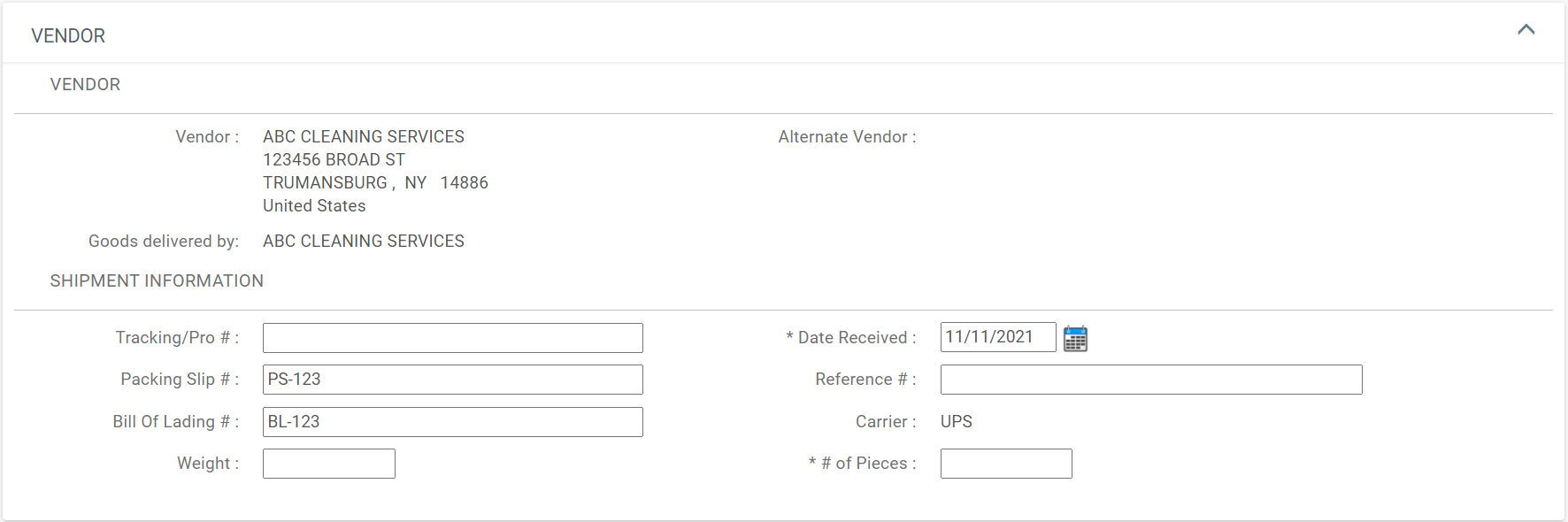Open the Date Received calendar picker

tap(1075, 338)
